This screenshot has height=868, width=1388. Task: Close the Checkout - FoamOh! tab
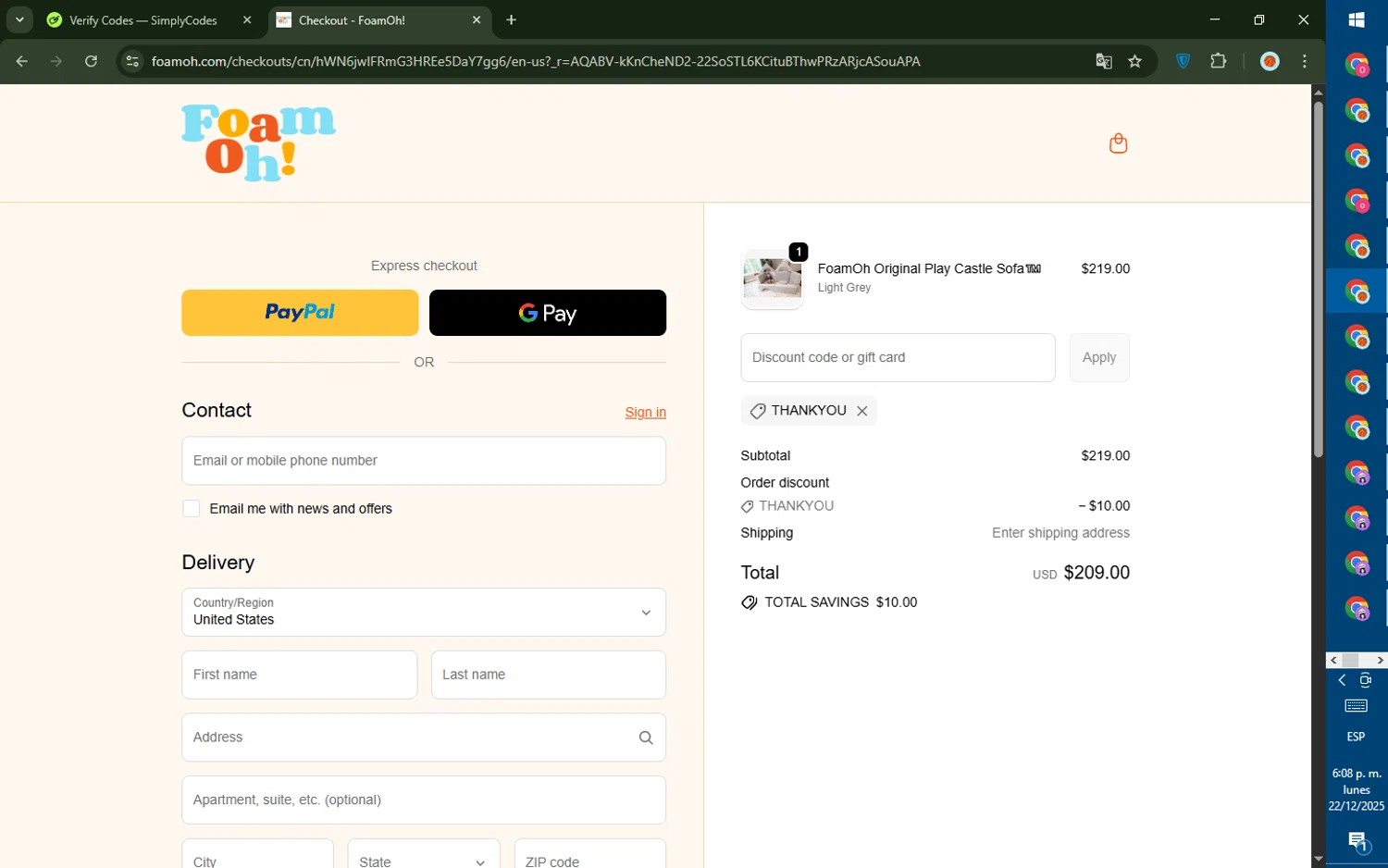tap(477, 19)
